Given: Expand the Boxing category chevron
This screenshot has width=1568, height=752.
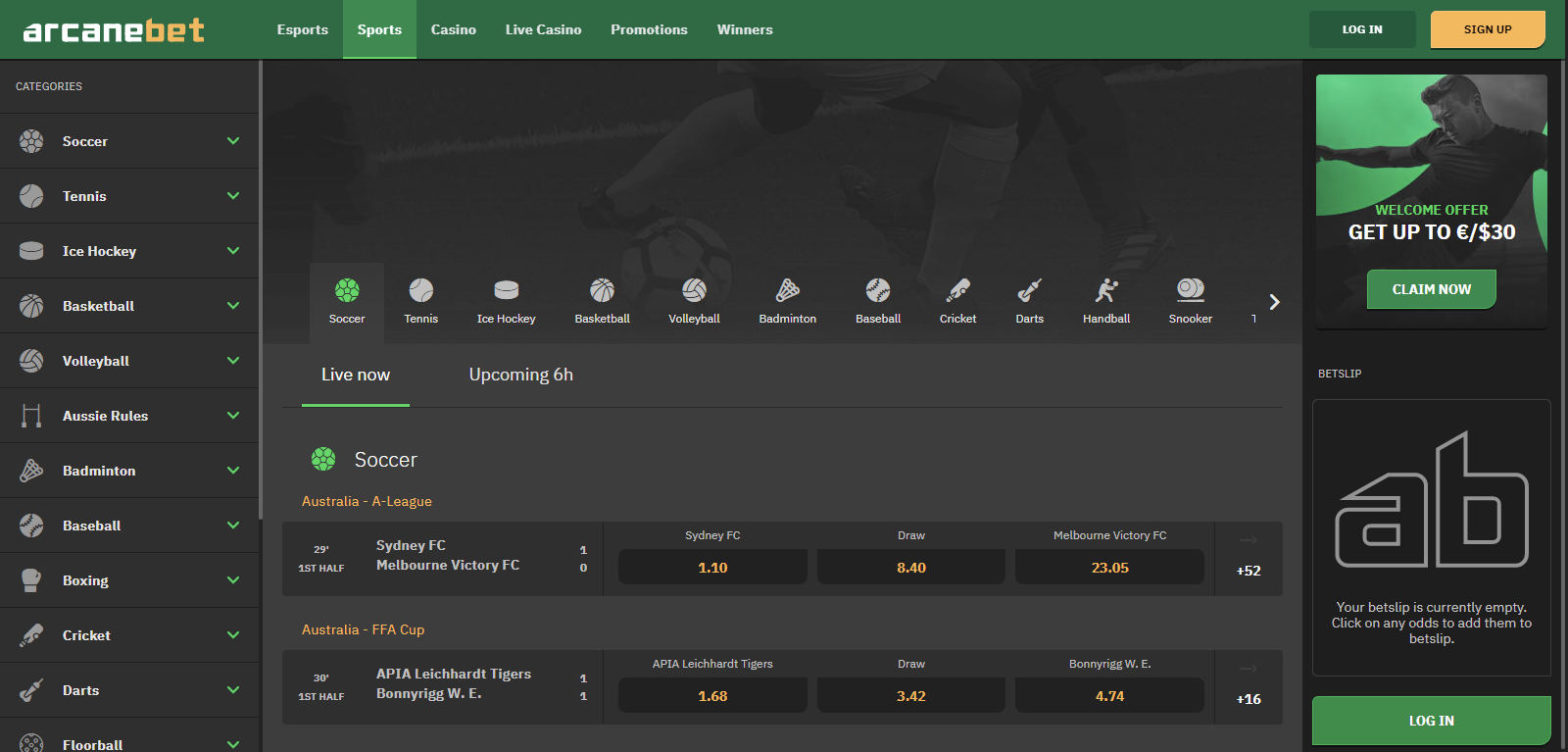Looking at the screenshot, I should point(233,580).
